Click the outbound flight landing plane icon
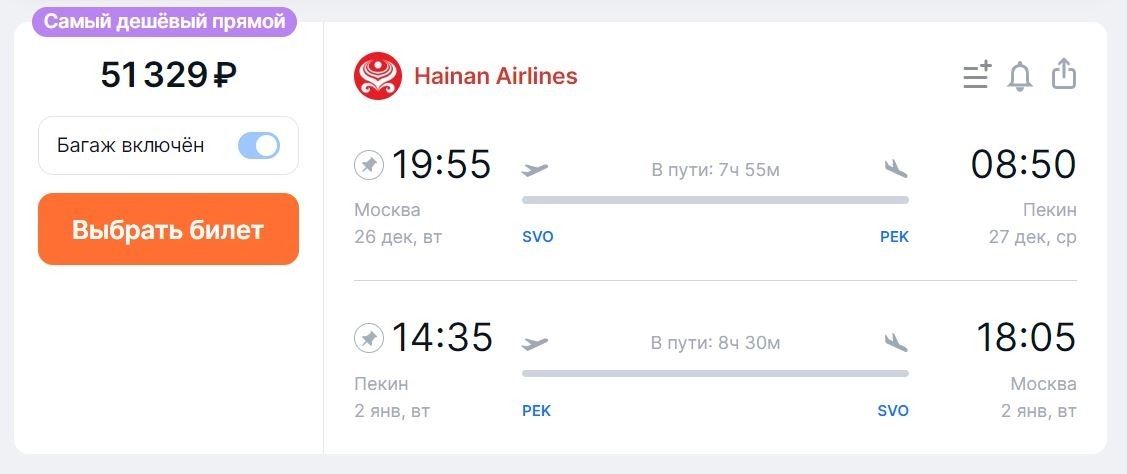 tap(896, 170)
